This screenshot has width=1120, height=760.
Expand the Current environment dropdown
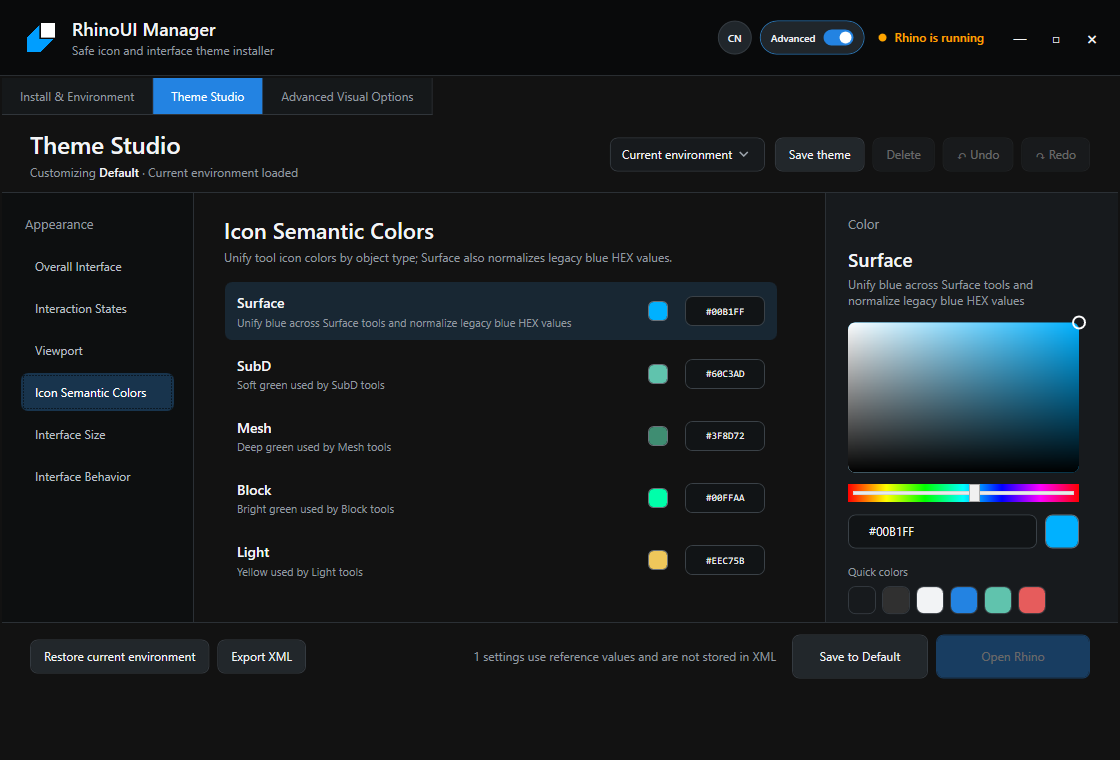[687, 154]
